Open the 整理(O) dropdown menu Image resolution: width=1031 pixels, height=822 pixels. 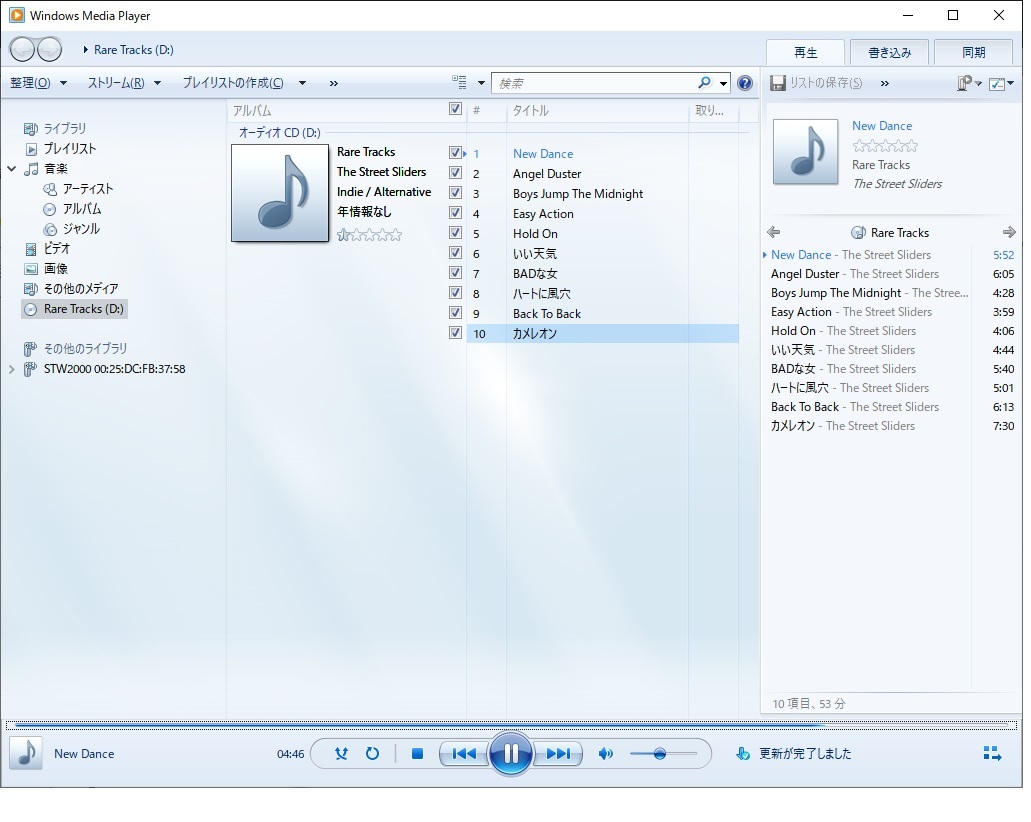click(x=38, y=83)
